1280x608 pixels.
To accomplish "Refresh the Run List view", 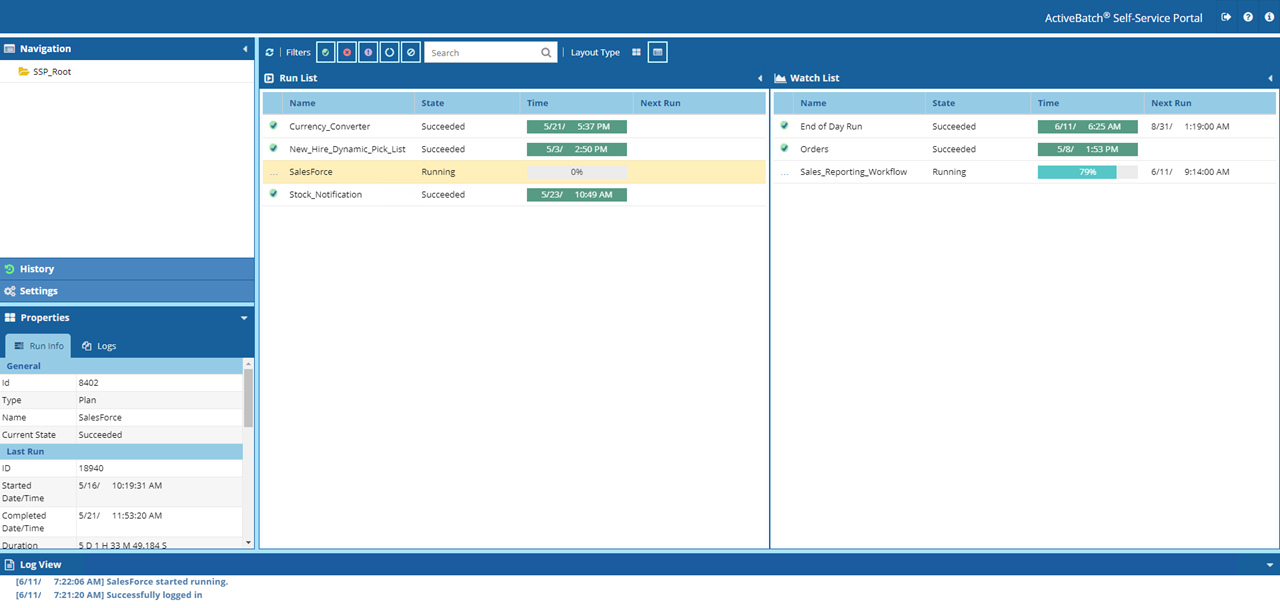I will [x=268, y=52].
